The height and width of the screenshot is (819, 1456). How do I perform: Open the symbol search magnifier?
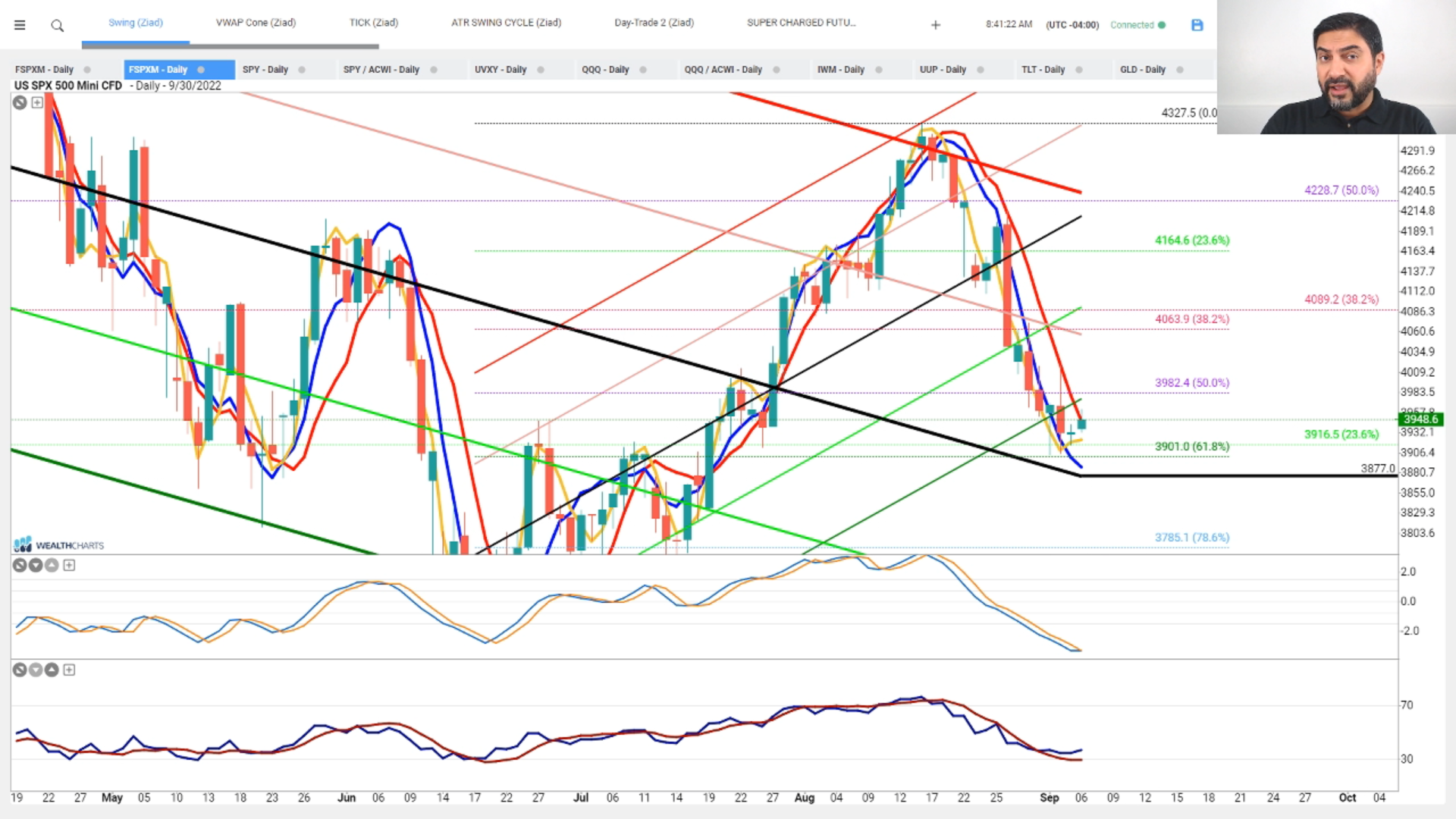click(57, 26)
